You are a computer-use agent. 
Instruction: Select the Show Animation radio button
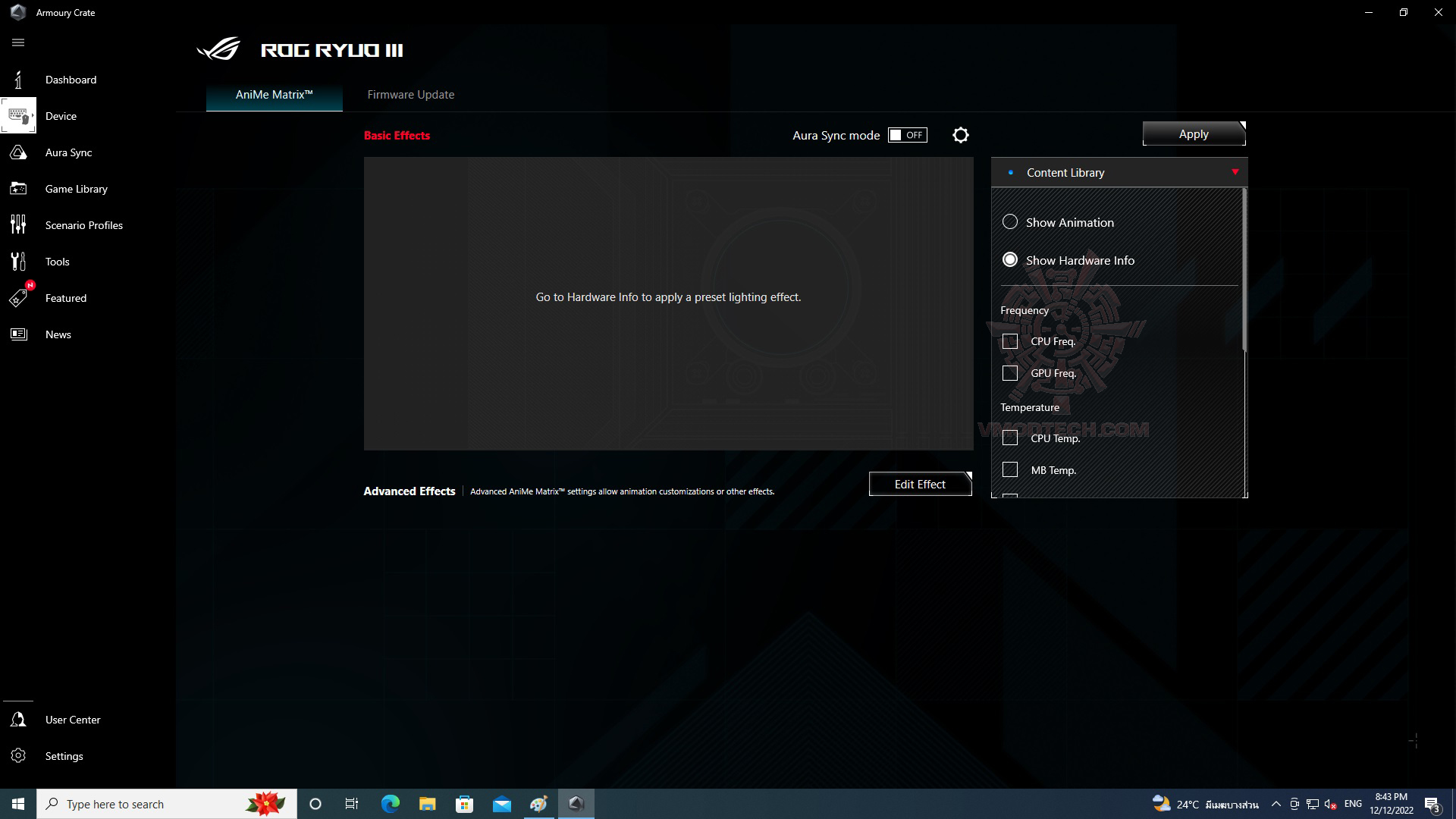click(1009, 222)
